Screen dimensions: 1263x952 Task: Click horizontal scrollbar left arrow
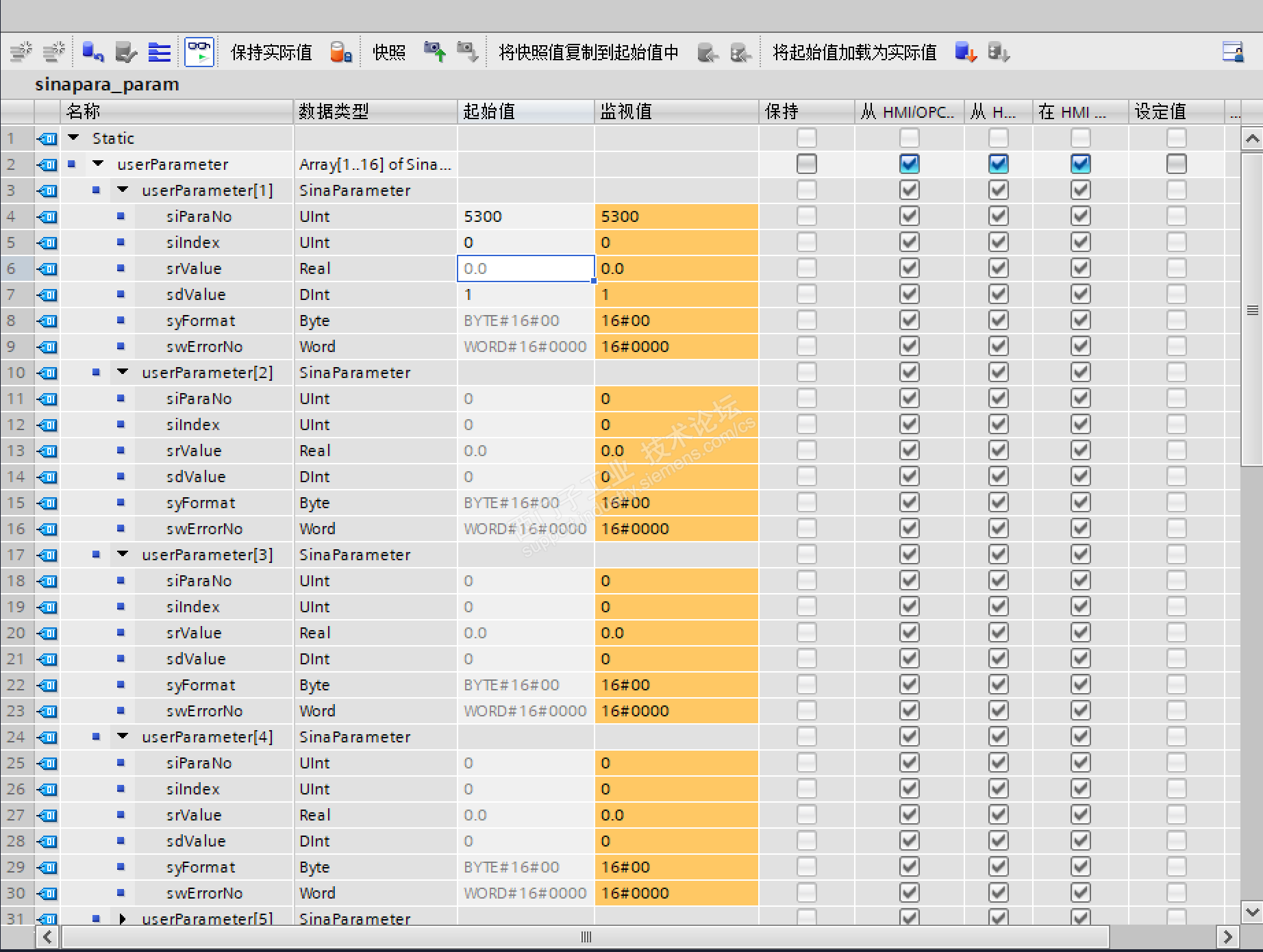tap(47, 936)
